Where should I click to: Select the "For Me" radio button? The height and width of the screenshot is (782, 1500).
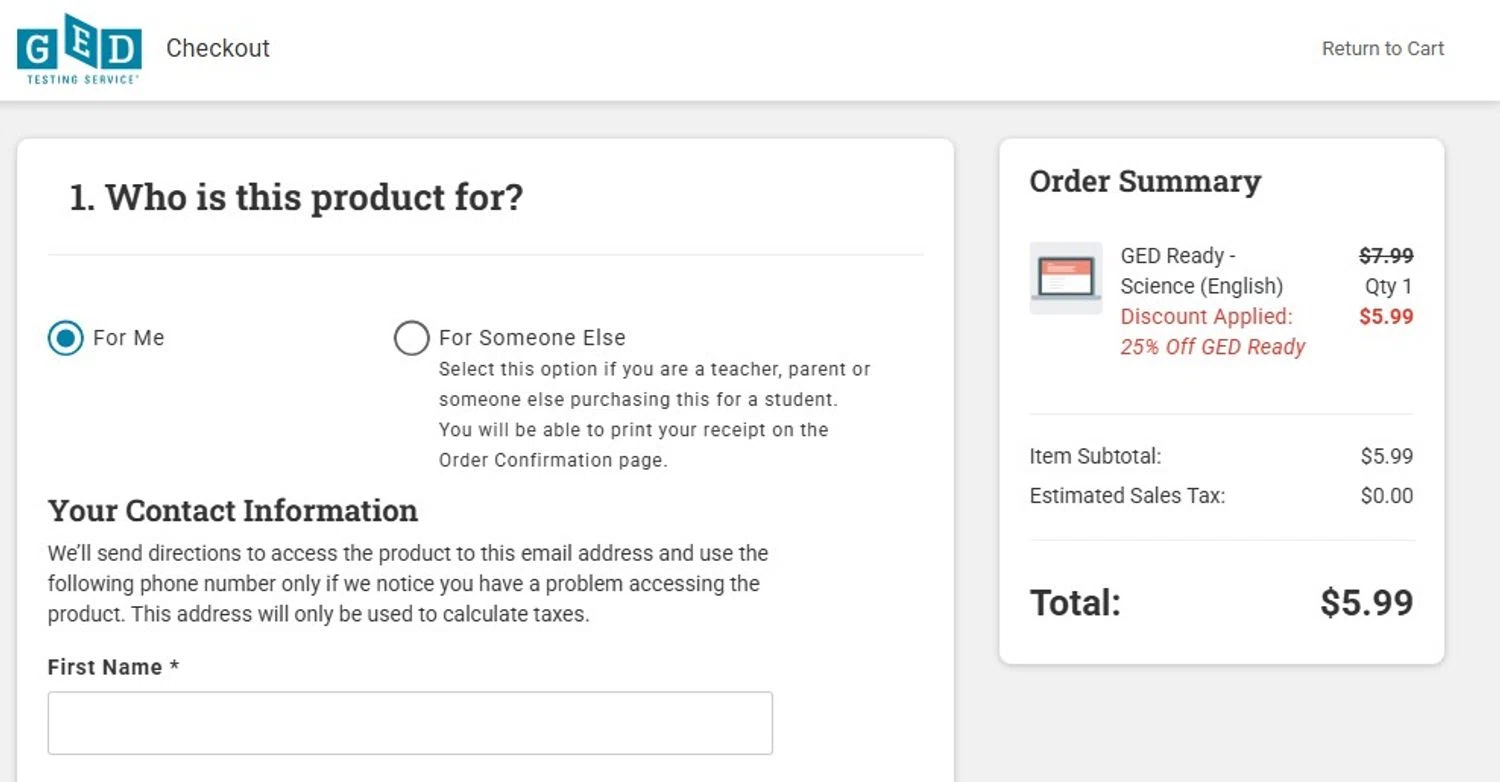pyautogui.click(x=66, y=339)
